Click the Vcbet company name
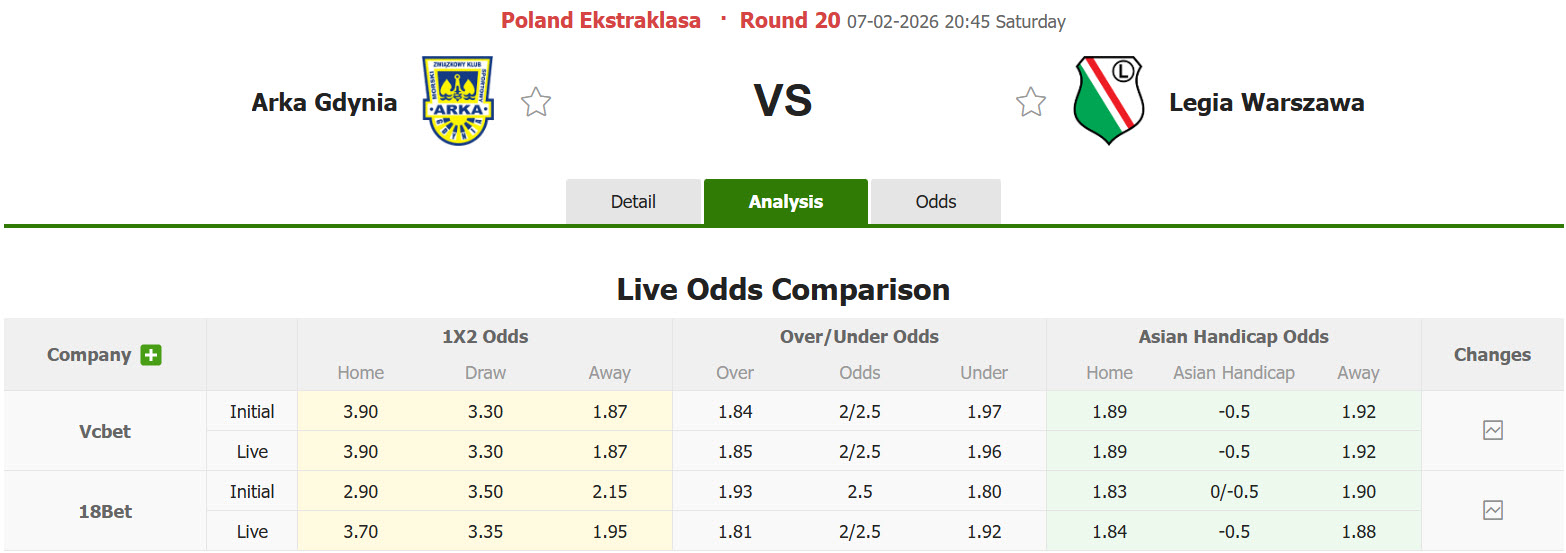This screenshot has width=1566, height=553. (x=105, y=431)
